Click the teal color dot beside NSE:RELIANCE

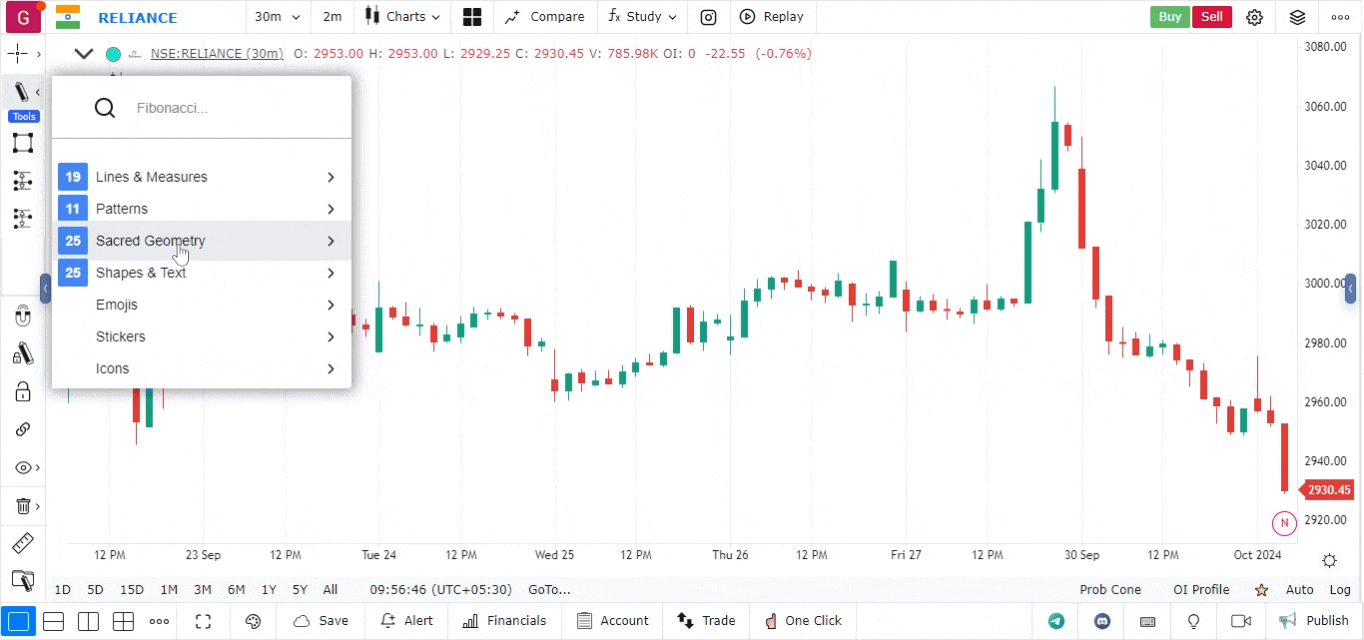(x=113, y=54)
